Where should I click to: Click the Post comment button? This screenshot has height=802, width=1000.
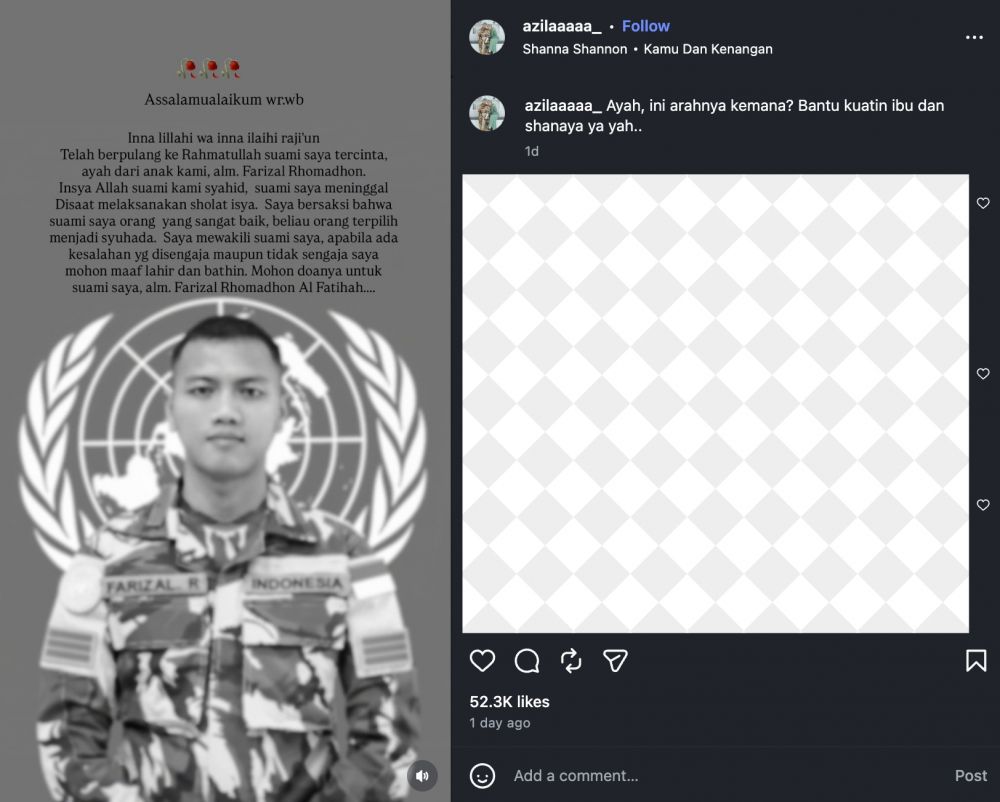tap(970, 776)
